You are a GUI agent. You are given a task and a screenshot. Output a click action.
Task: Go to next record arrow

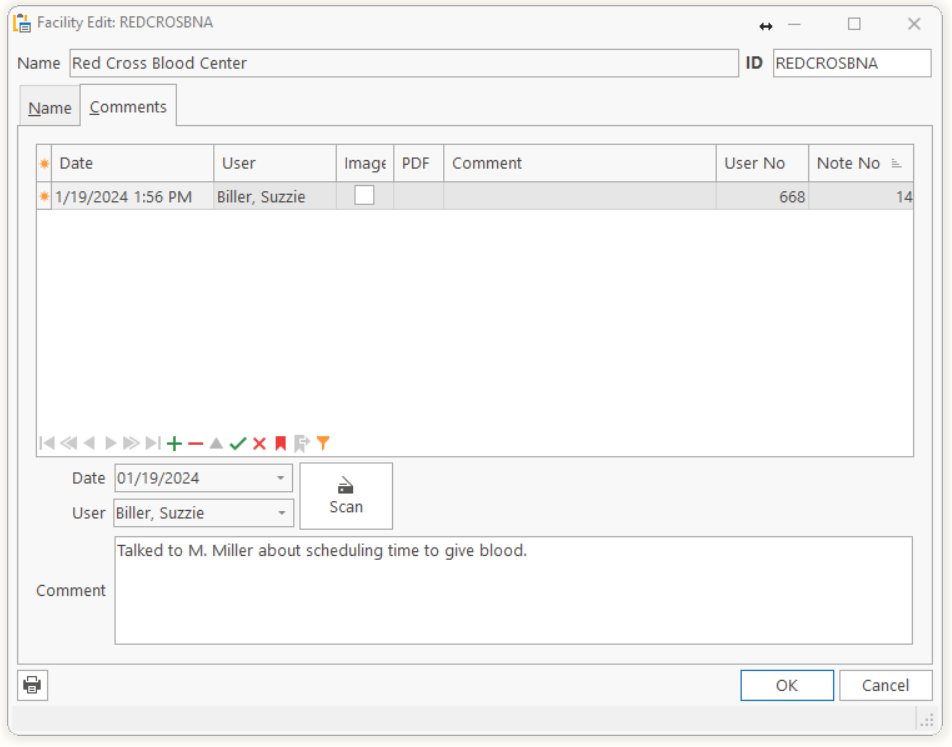110,443
